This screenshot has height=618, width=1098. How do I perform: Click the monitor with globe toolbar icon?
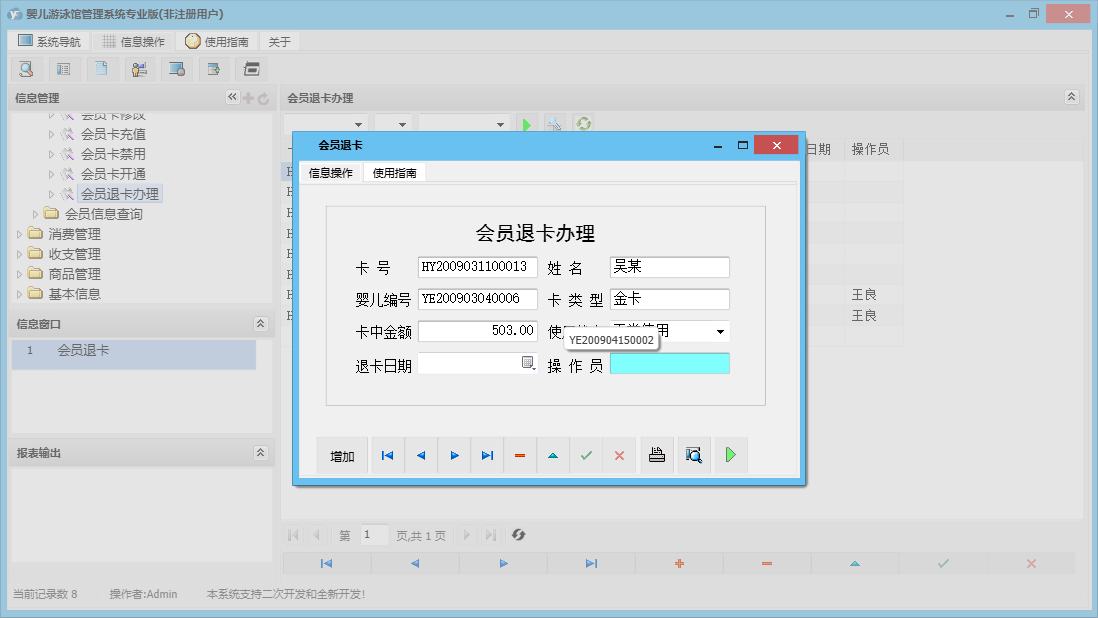pyautogui.click(x=176, y=68)
